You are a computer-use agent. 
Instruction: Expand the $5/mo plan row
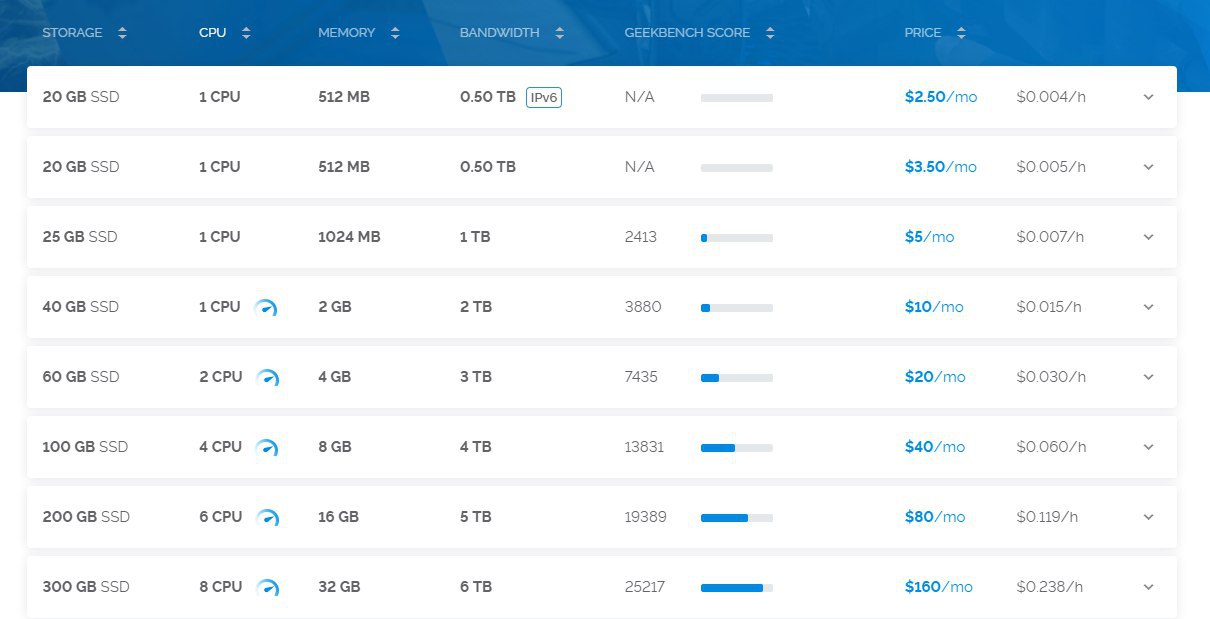tap(1148, 237)
